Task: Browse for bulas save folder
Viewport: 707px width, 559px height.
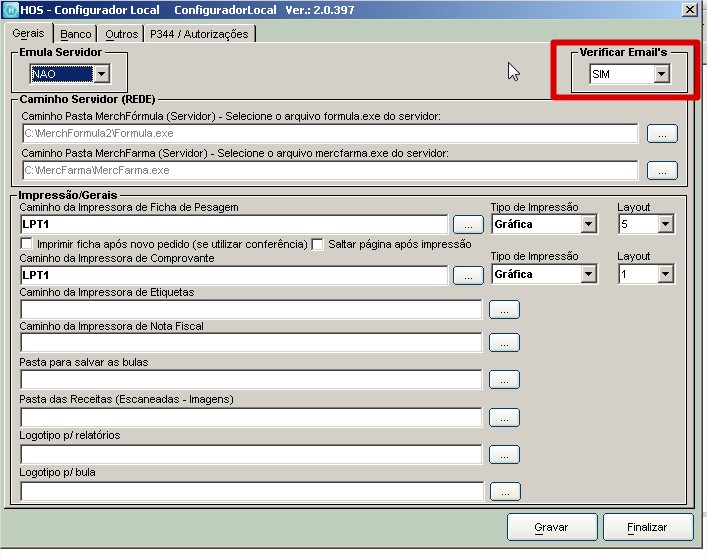Action: tap(504, 380)
